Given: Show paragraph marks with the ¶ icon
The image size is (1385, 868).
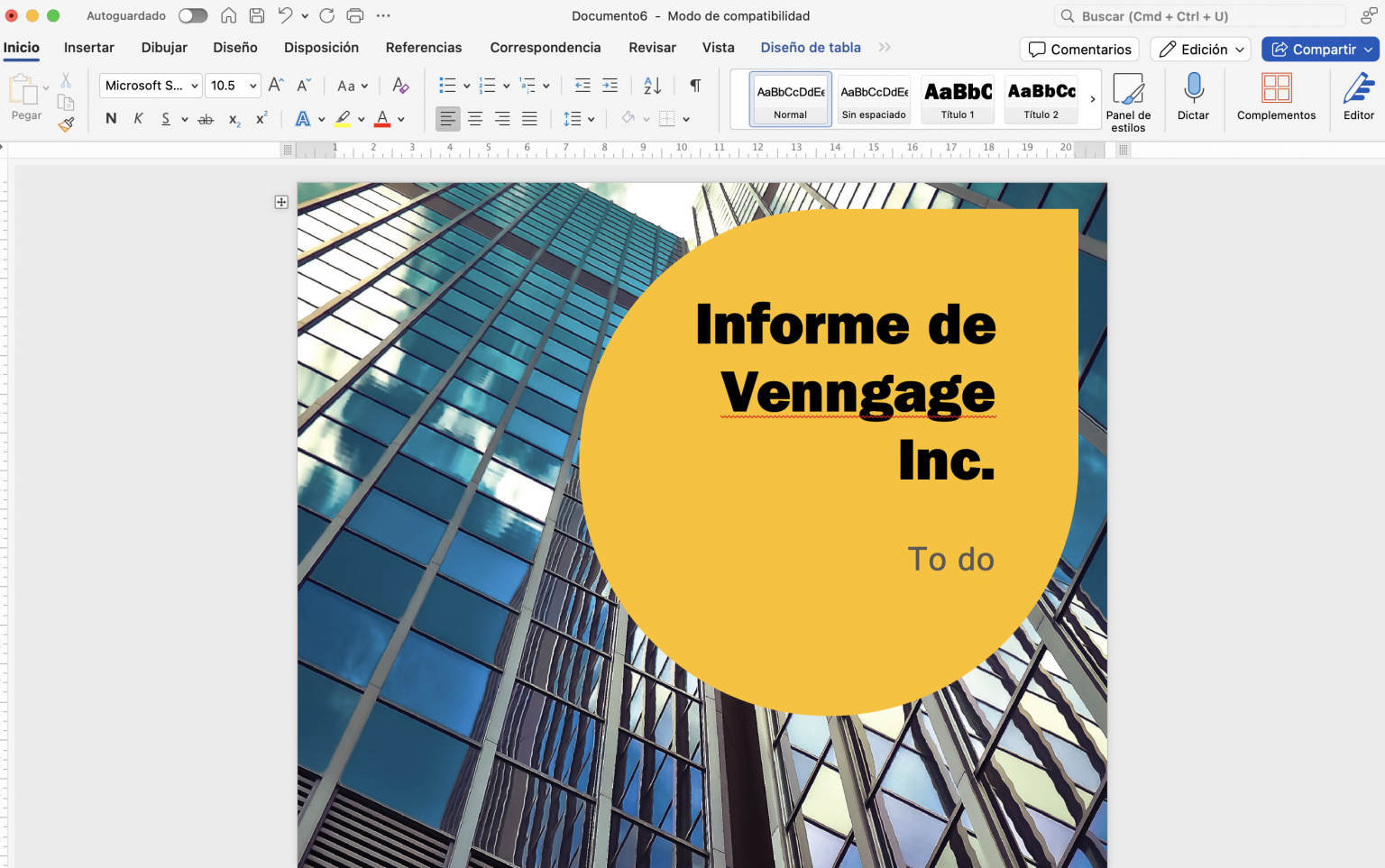Looking at the screenshot, I should pos(693,85).
